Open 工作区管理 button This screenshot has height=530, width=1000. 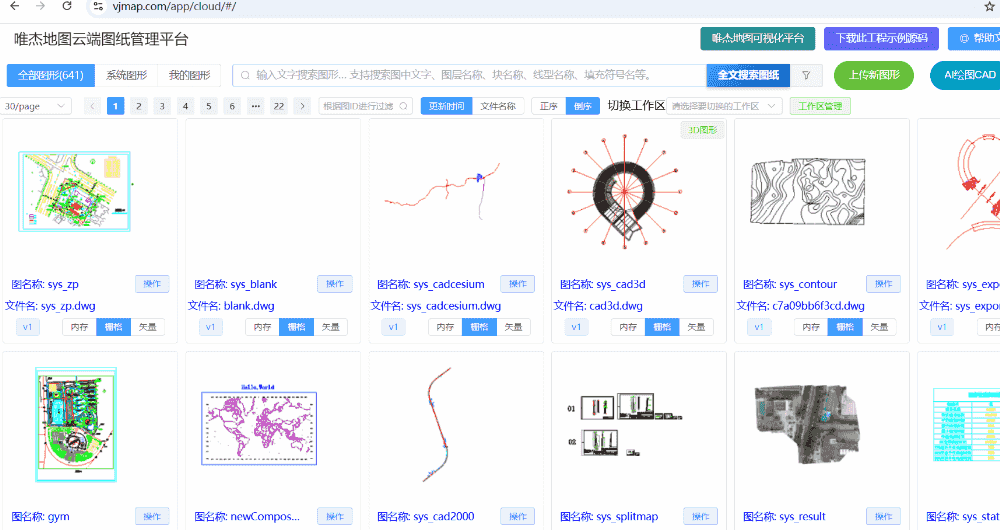click(x=820, y=107)
